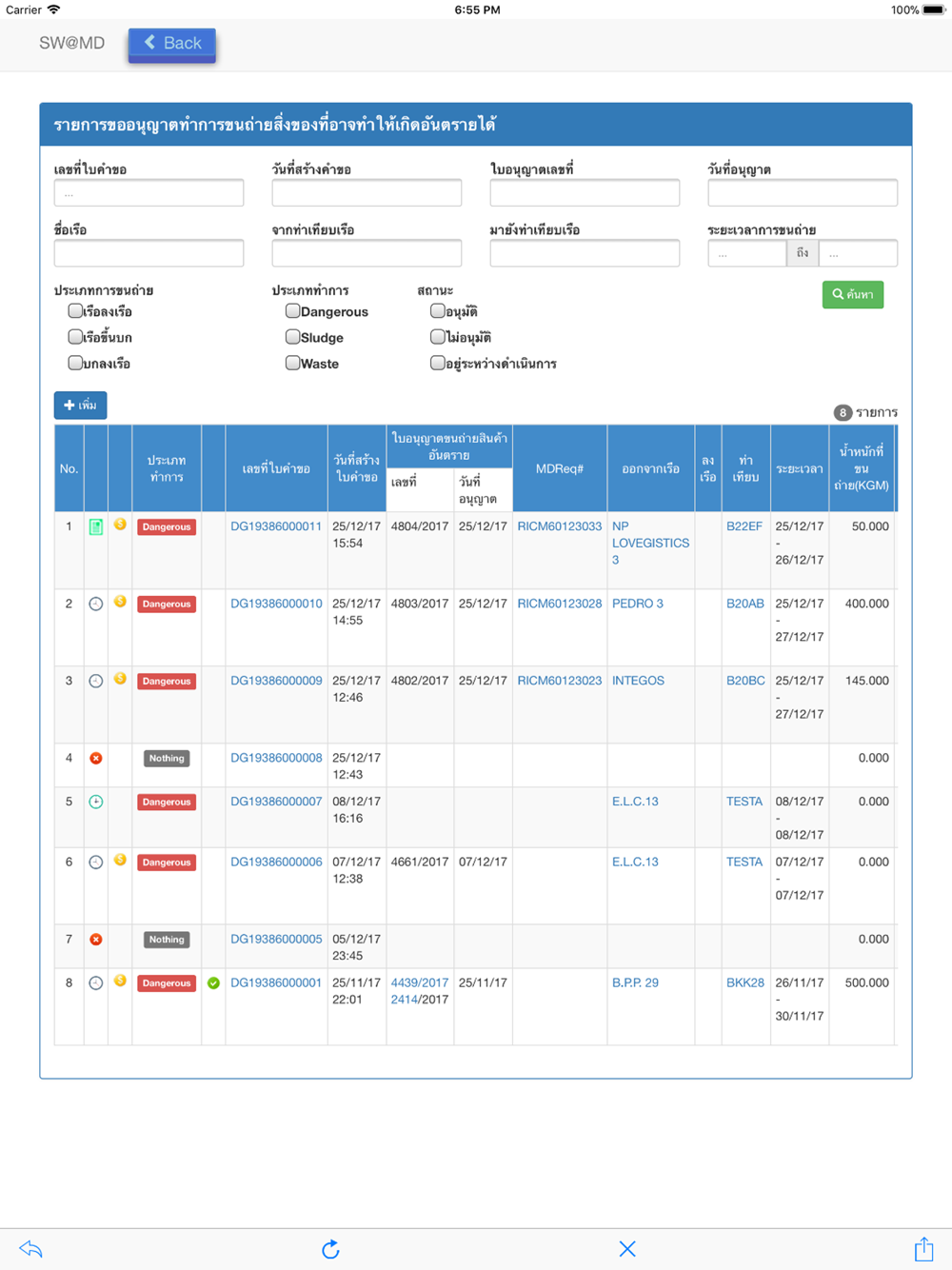Click the blue เพิ่ม add button
Screen dimensions: 952x1270
[80, 406]
